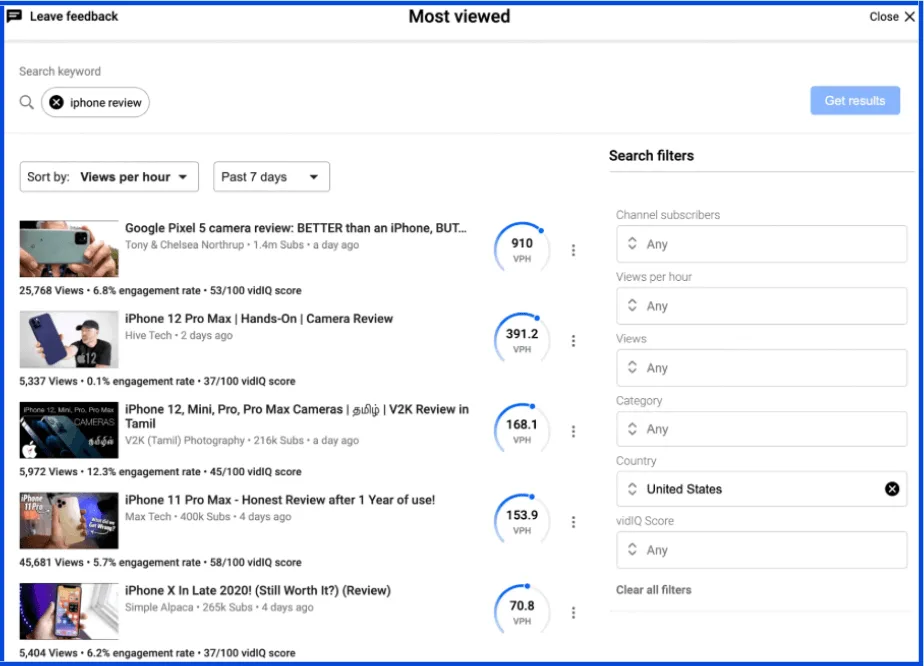Image resolution: width=924 pixels, height=666 pixels.
Task: Click the Simple Alpaca iPhone X thumbnail
Action: 69,612
